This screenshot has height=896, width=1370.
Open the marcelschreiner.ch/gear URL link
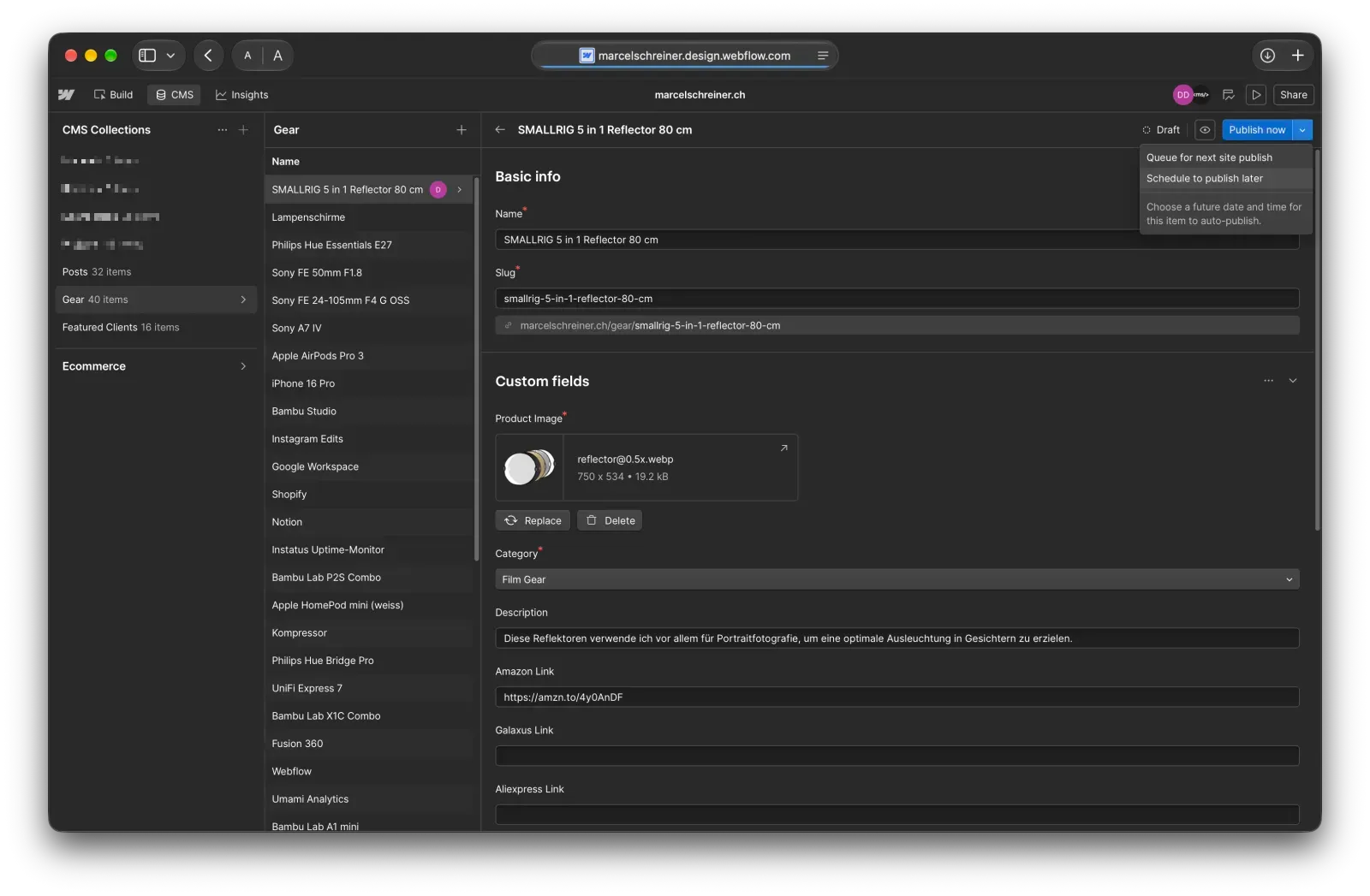896,326
